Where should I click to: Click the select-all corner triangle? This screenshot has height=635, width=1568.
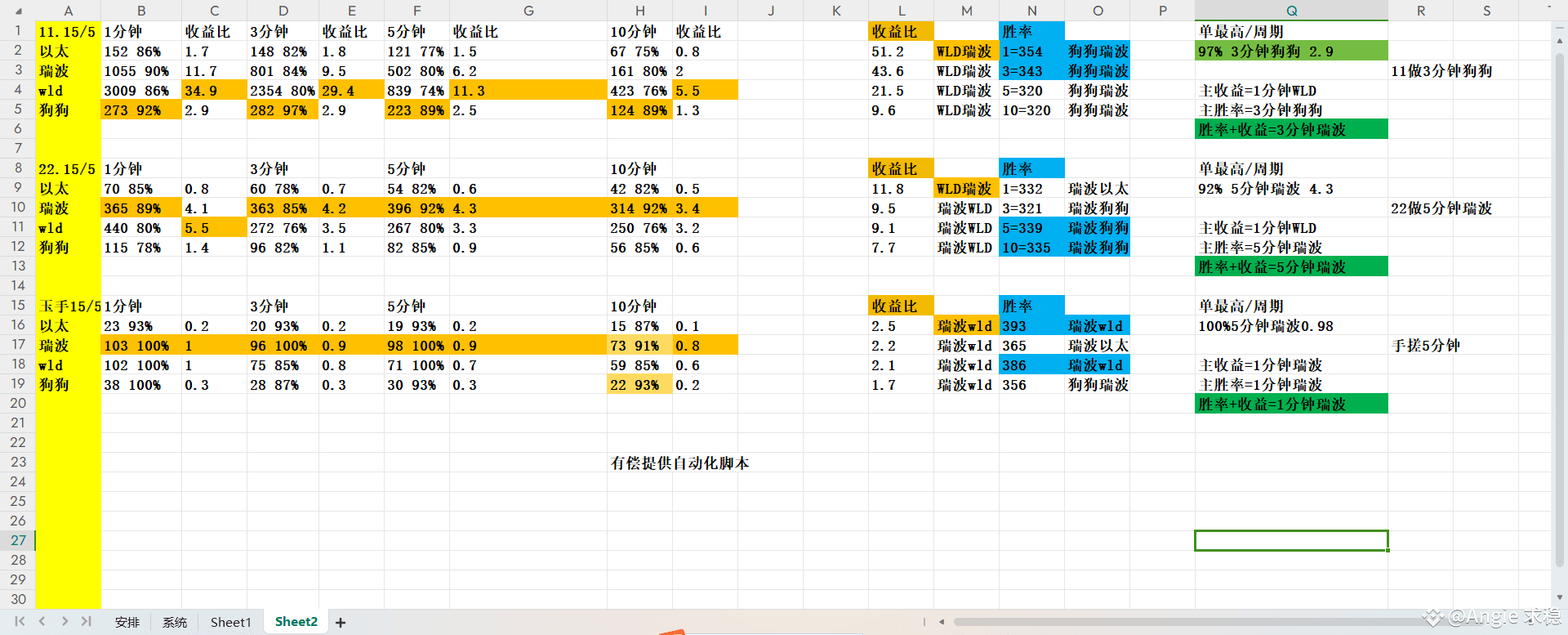pos(18,11)
